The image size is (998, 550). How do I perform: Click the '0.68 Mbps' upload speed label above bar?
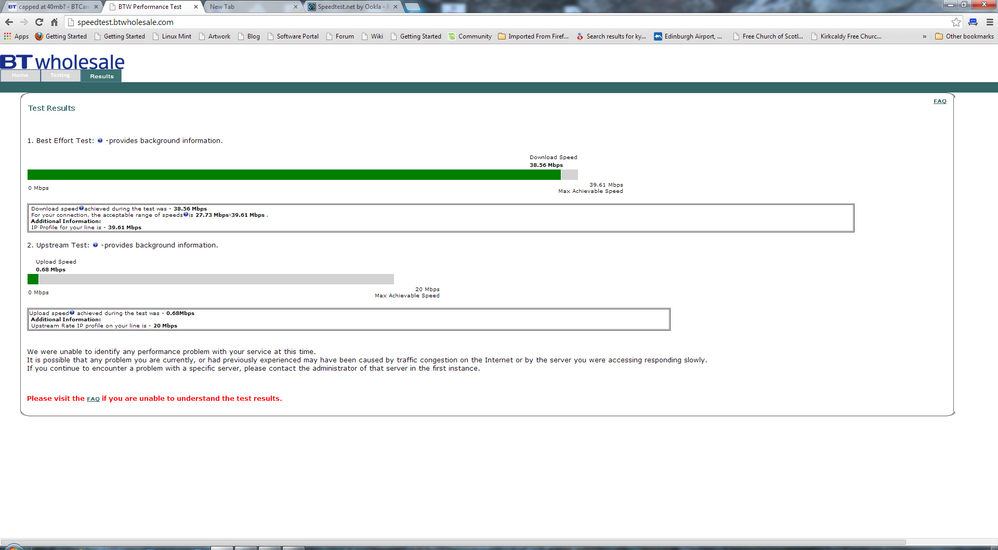click(50, 269)
